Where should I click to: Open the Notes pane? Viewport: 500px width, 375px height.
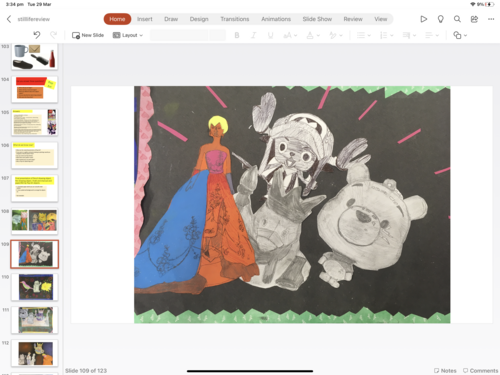(445, 370)
